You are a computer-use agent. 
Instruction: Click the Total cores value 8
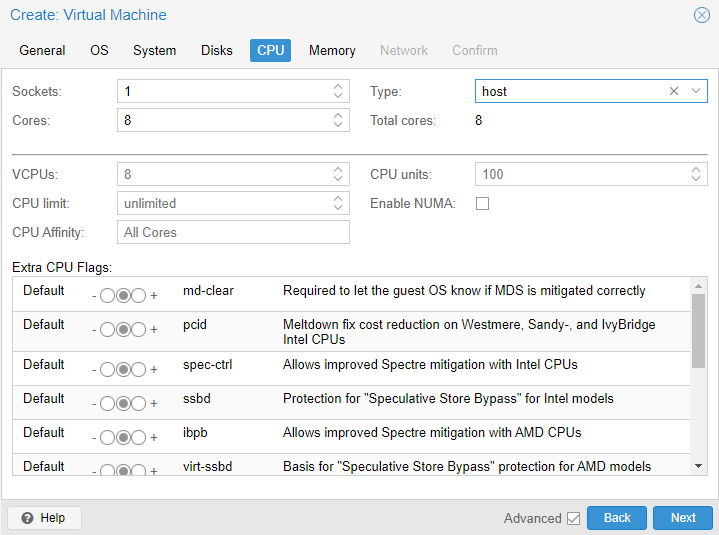[x=479, y=120]
